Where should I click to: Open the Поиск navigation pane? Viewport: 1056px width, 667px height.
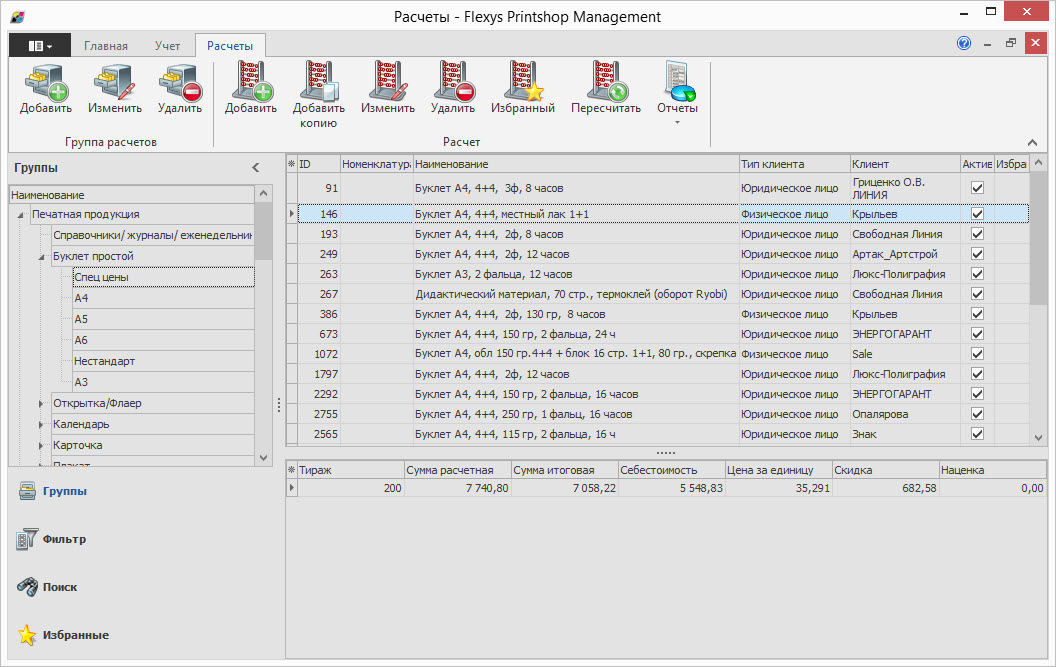60,587
